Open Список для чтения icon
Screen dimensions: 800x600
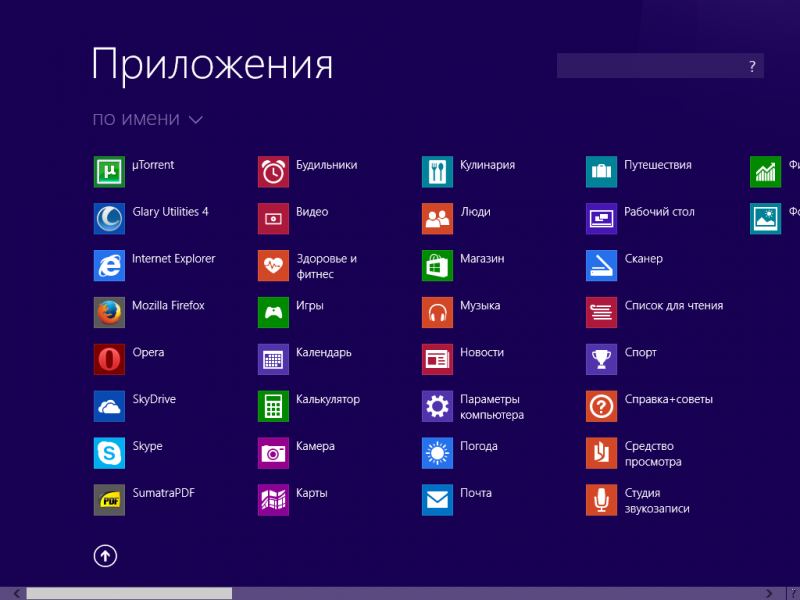[x=602, y=313]
